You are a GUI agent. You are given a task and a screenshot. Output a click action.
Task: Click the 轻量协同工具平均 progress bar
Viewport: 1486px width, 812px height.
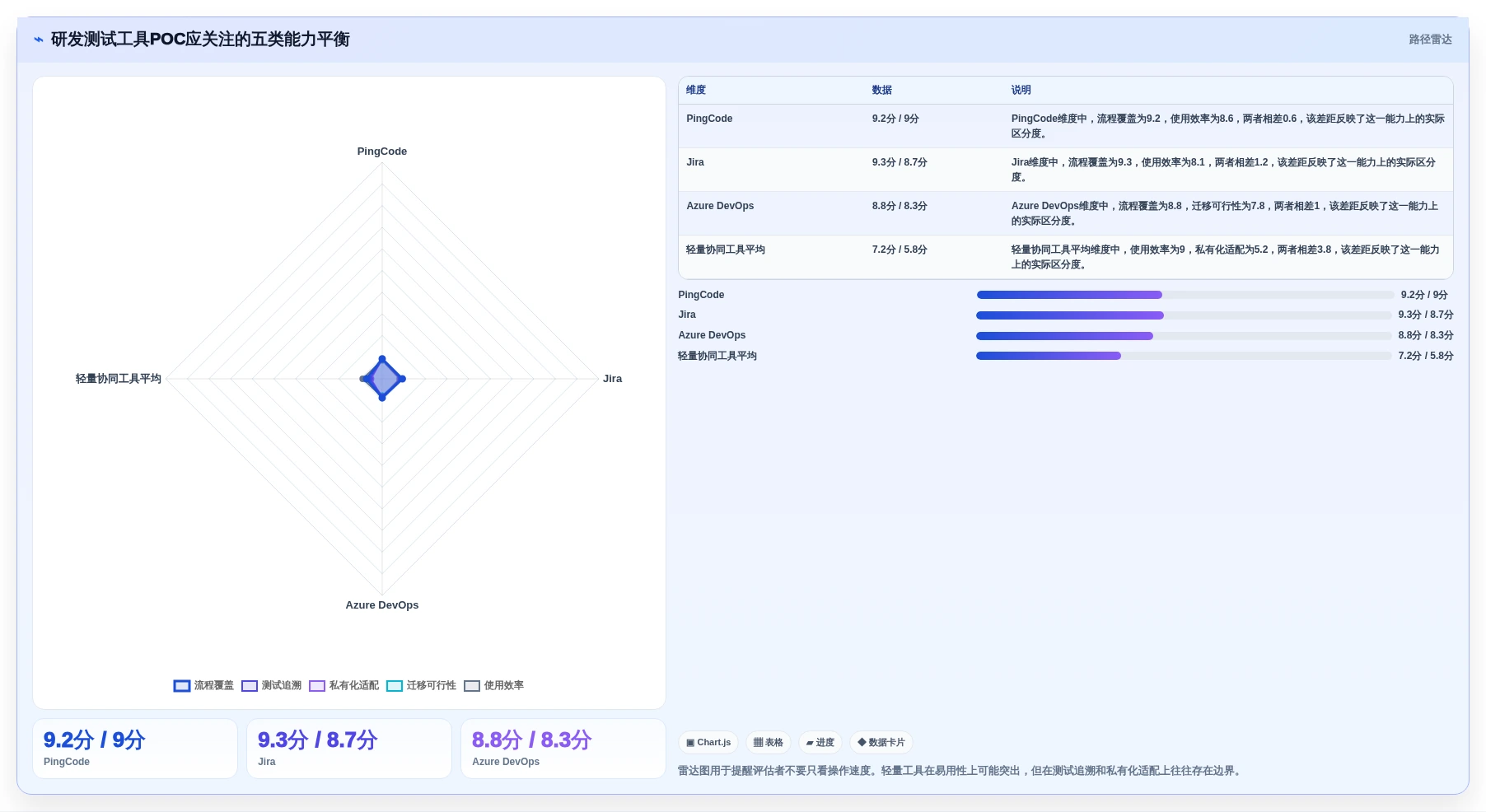[x=1184, y=356]
